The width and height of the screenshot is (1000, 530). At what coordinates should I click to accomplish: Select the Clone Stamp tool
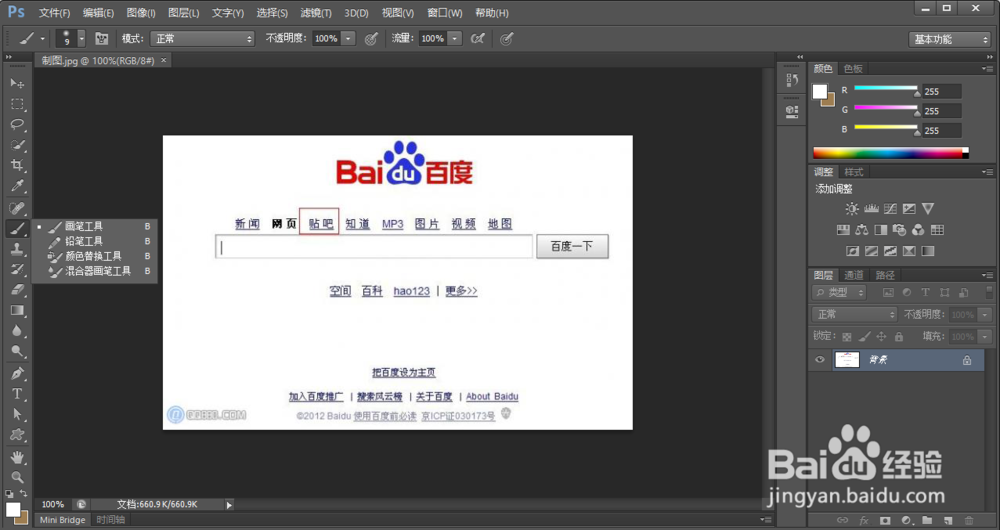[x=17, y=249]
